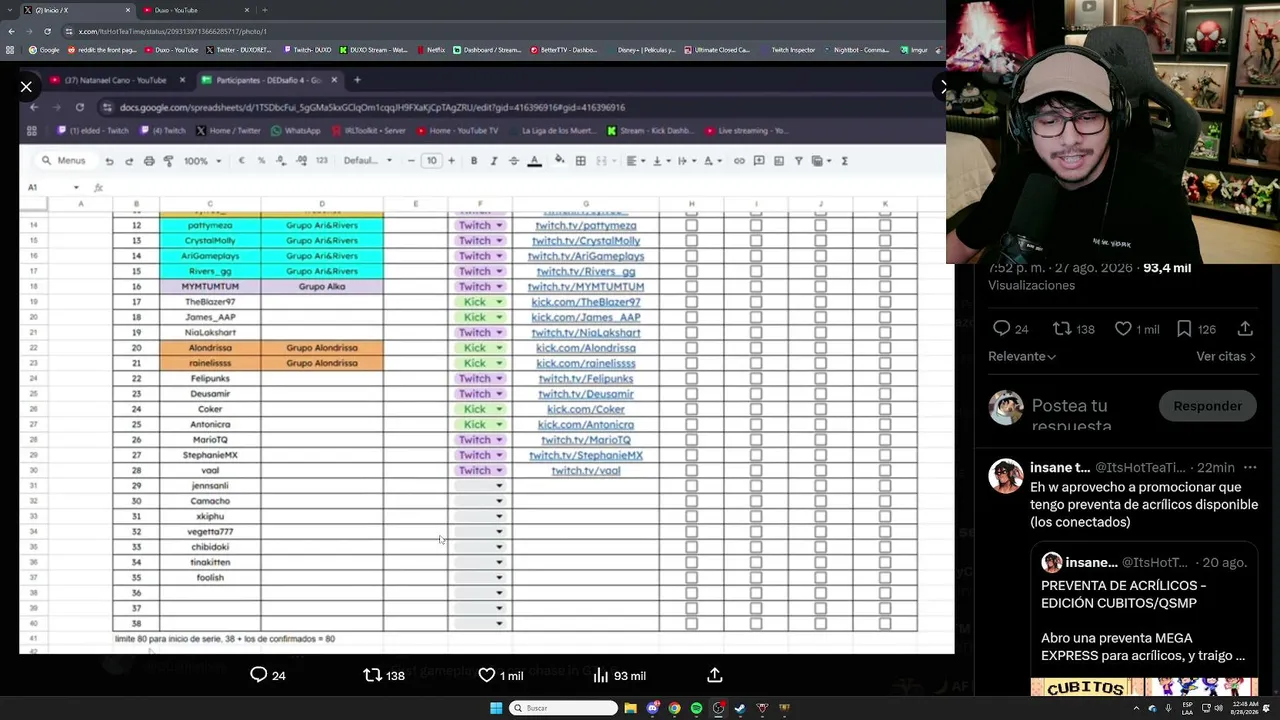Tick column J checkbox in foolish row
Viewport: 1280px width, 720px height.
(821, 578)
